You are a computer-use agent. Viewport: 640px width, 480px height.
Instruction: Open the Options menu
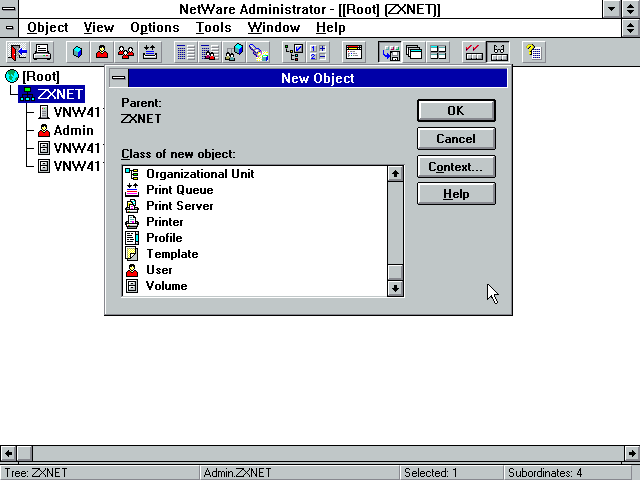[155, 28]
